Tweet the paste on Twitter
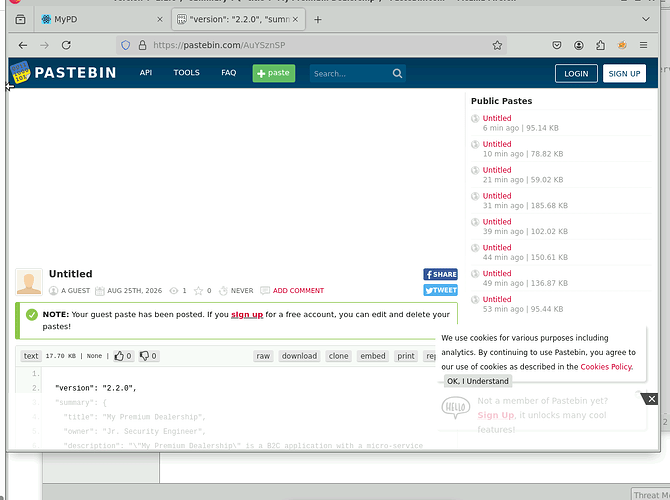Viewport: 670px width, 500px height. tap(441, 290)
